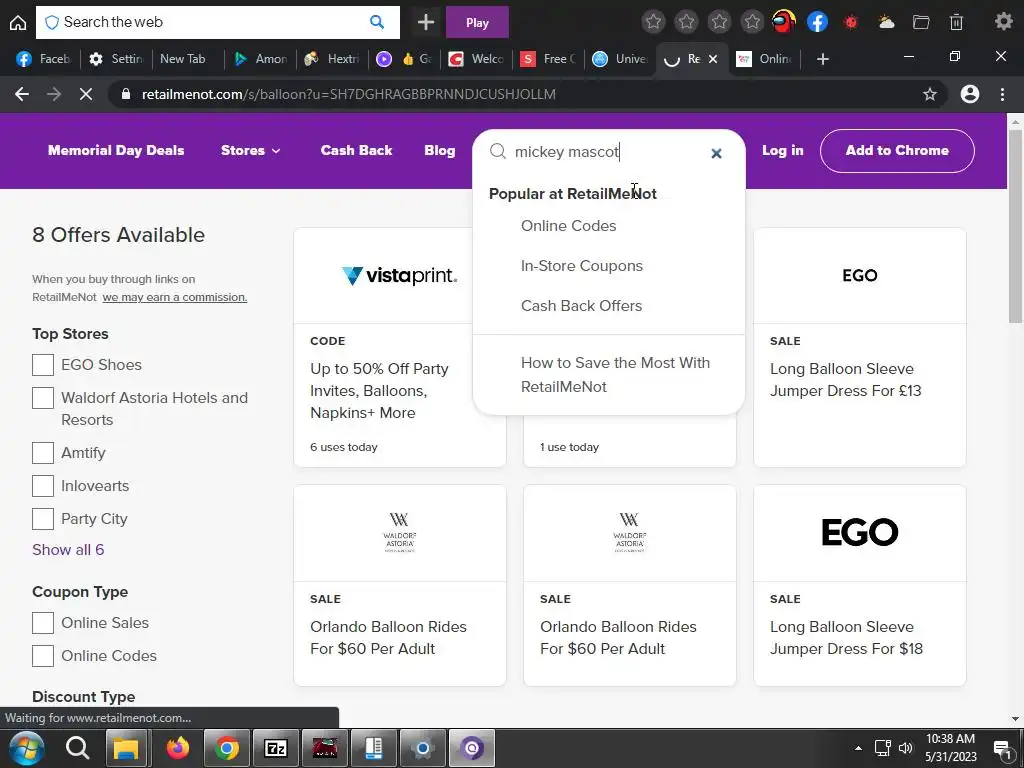This screenshot has height=768, width=1024.
Task: Click the folder icon in top bar
Action: click(x=921, y=22)
